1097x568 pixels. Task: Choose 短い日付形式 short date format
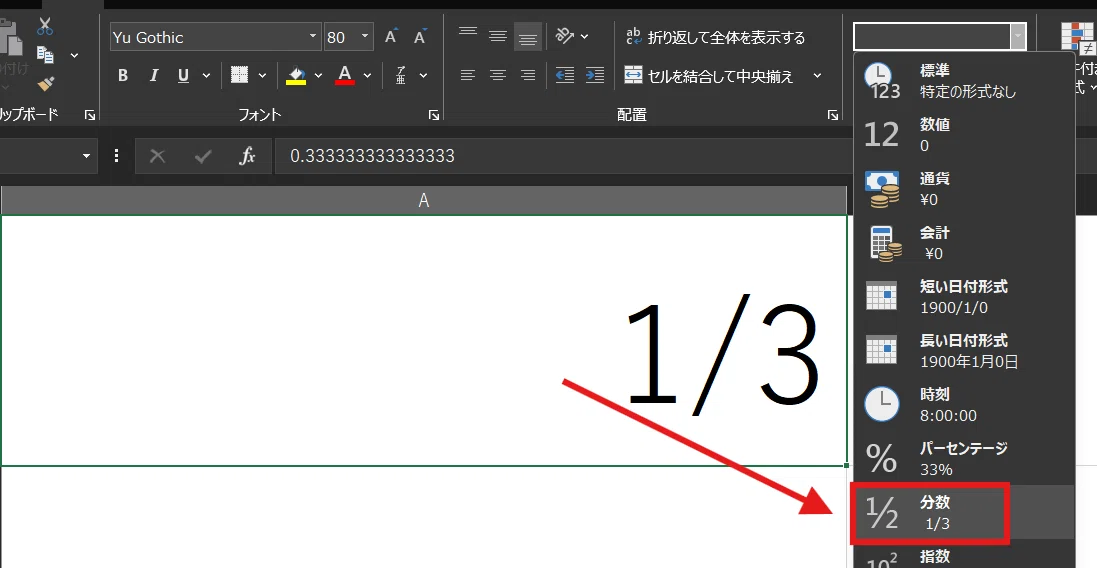tap(963, 297)
